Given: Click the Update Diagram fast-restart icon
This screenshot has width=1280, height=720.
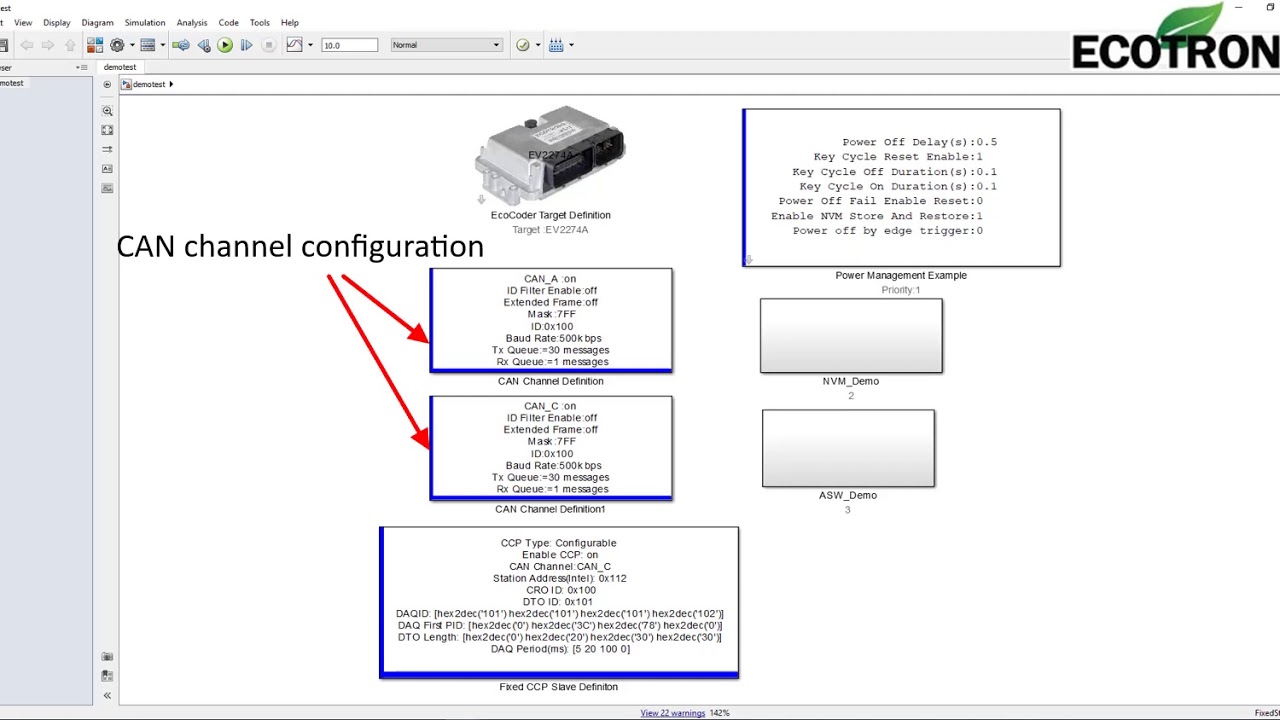Looking at the screenshot, I should coord(181,45).
